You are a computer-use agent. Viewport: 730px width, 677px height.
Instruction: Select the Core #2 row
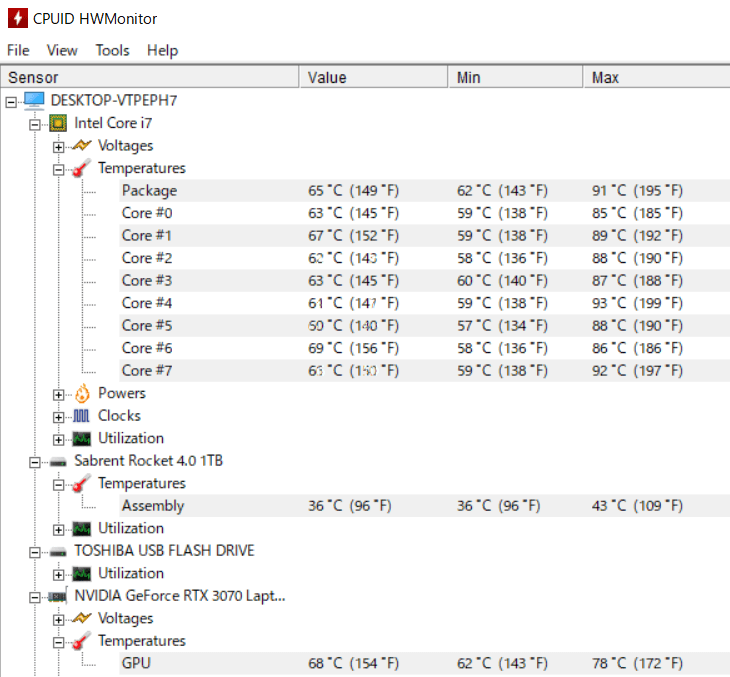coord(425,258)
